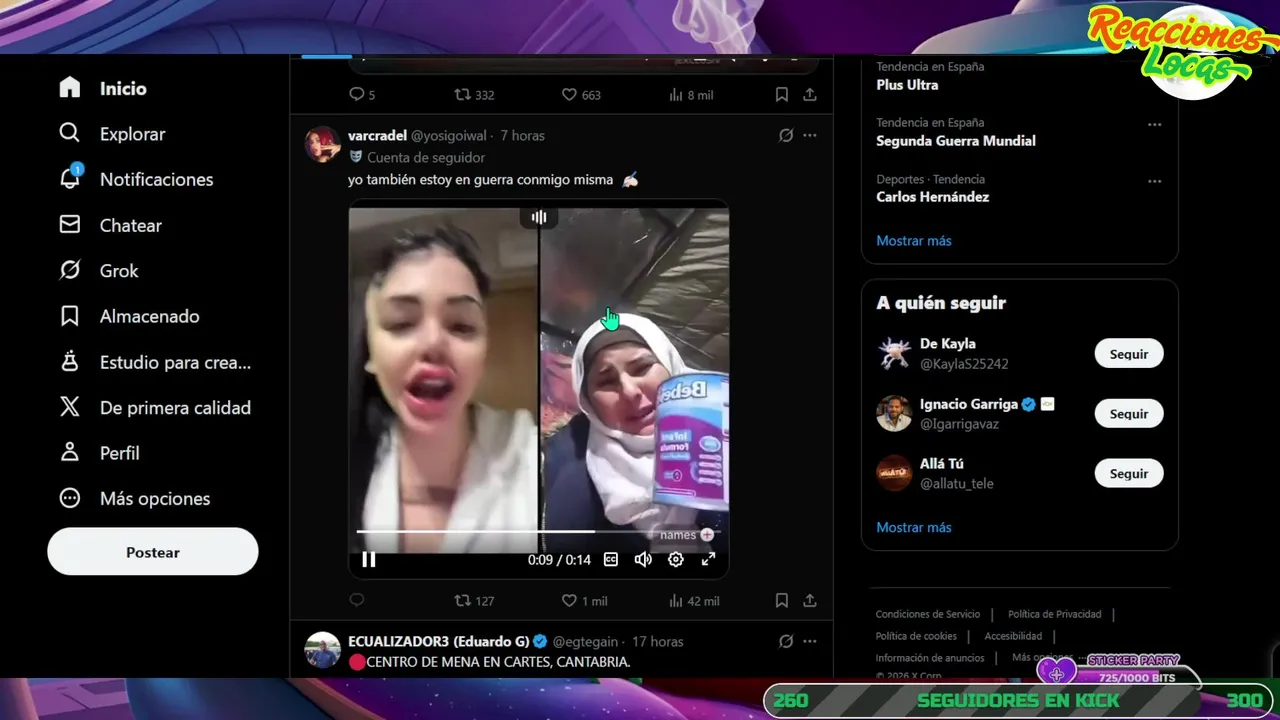Open the 7 horas timestamp link
The image size is (1280, 720).
pos(522,135)
